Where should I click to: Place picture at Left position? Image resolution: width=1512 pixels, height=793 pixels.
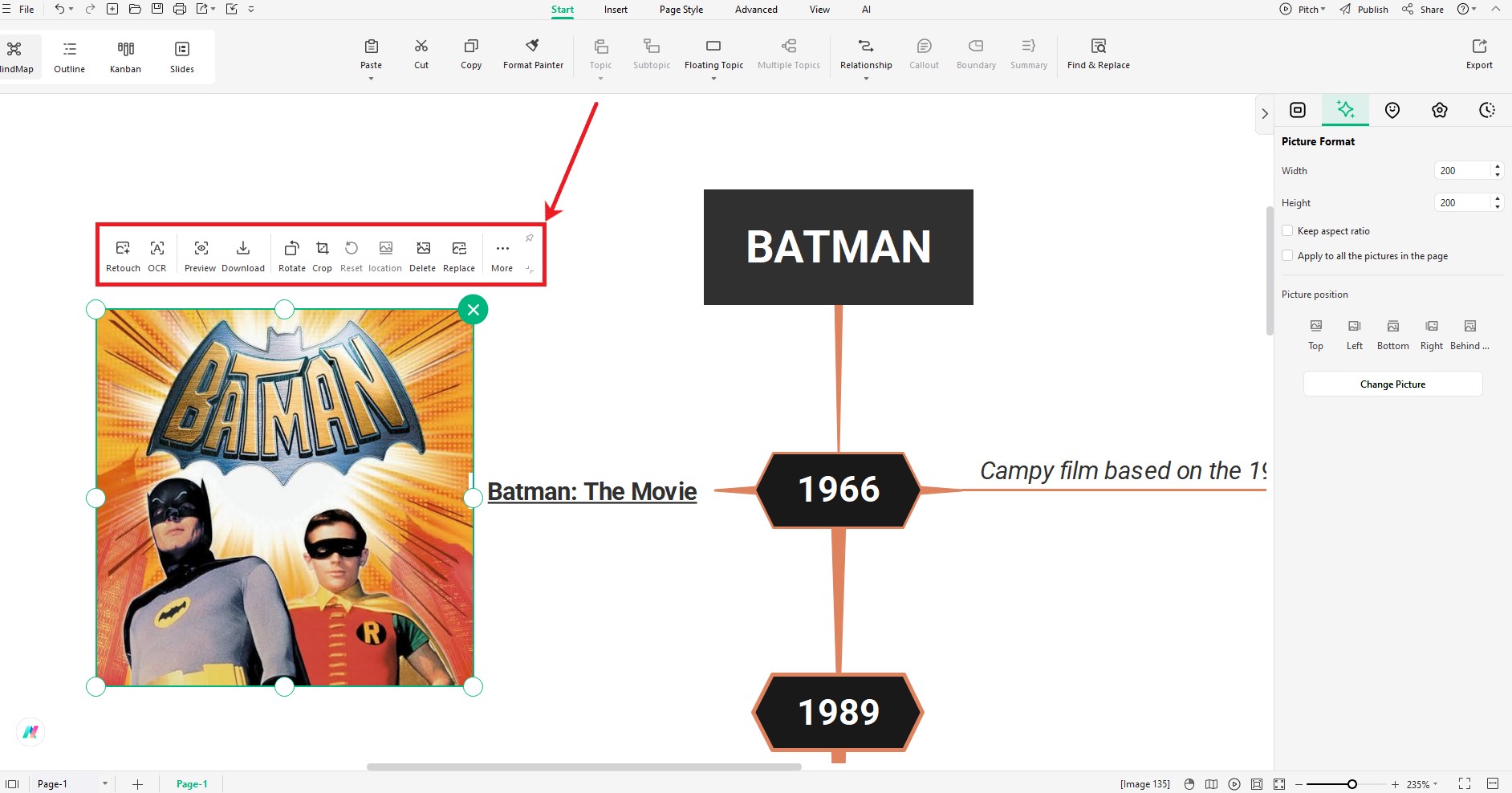point(1355,335)
